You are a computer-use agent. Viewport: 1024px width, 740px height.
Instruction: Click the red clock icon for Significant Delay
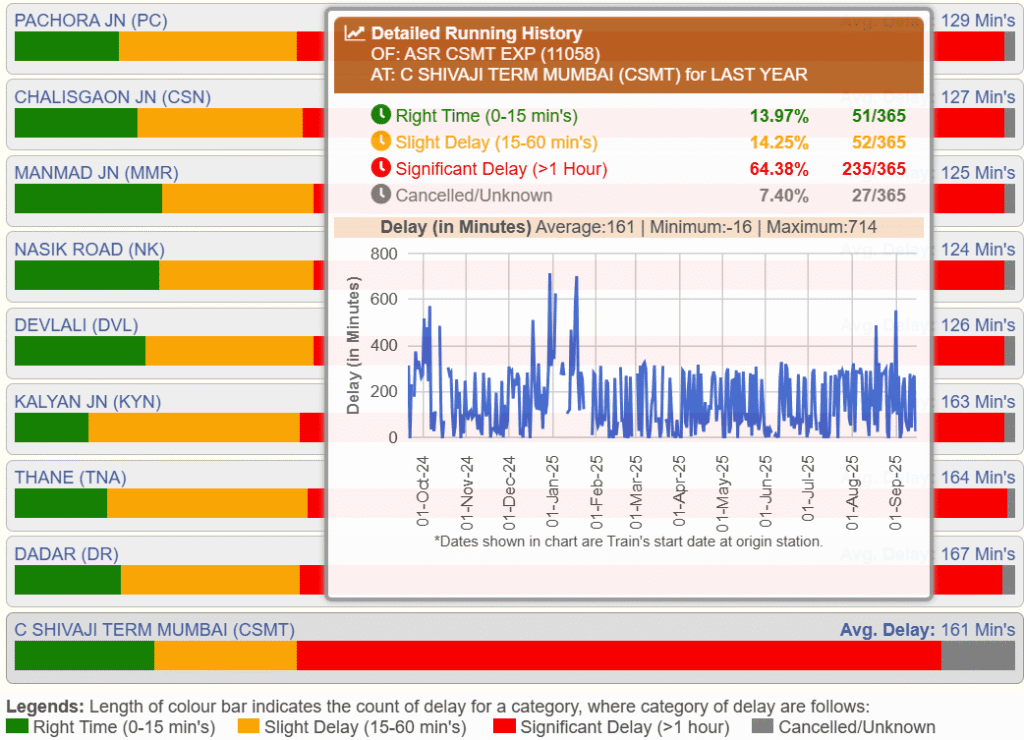click(381, 168)
